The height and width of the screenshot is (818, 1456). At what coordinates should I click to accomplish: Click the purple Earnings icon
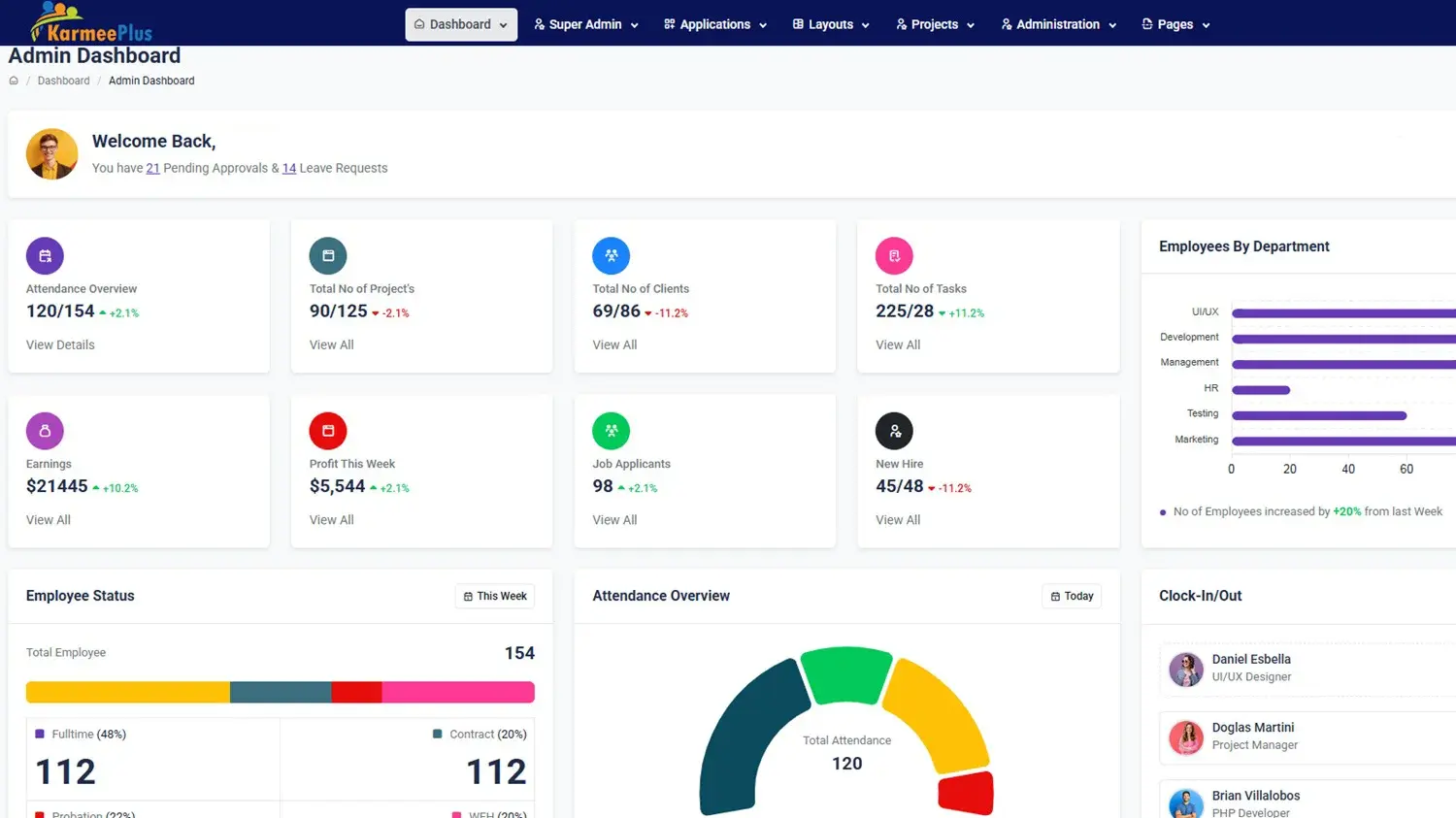(45, 431)
